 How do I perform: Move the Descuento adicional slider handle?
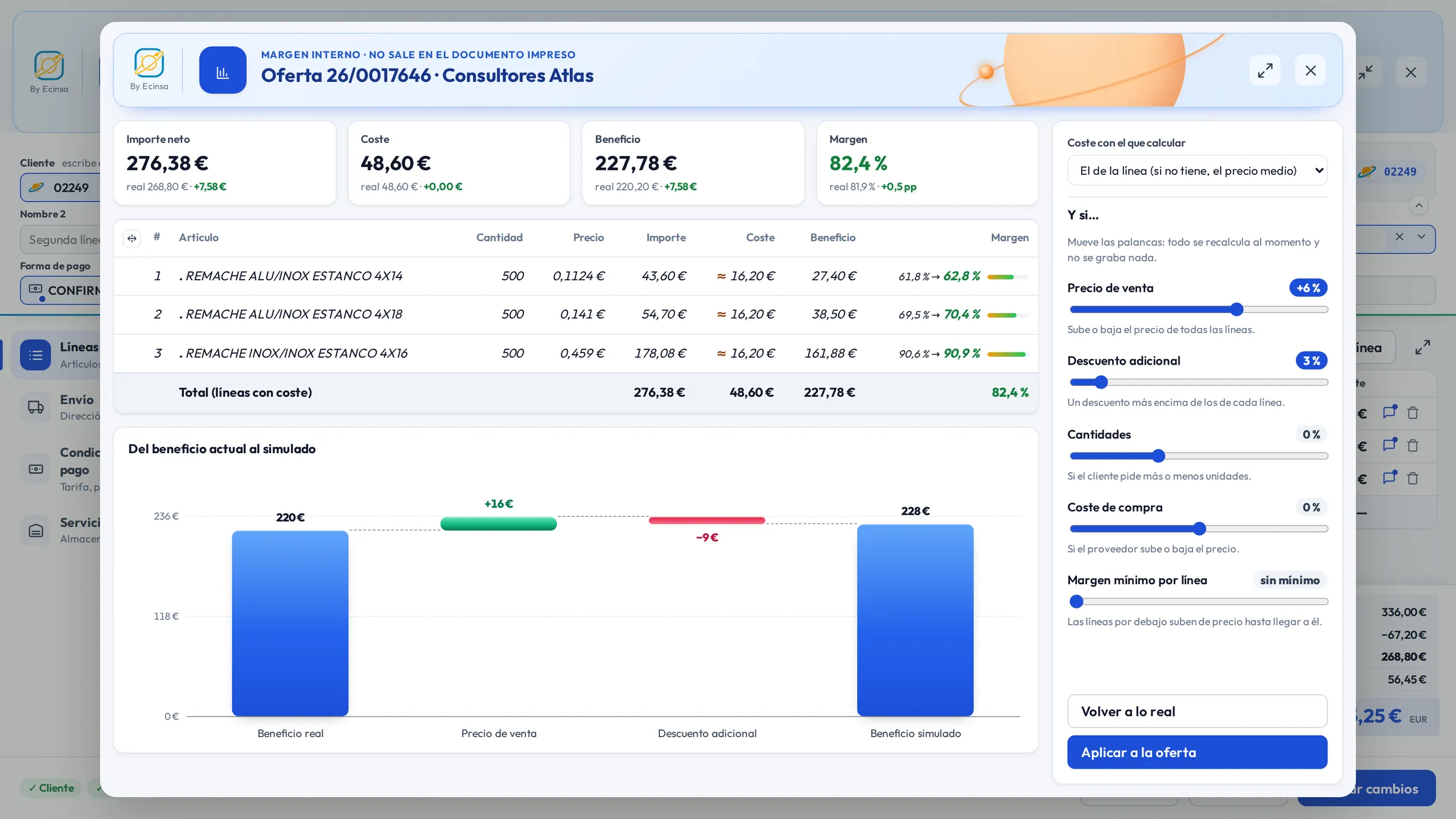(x=1101, y=382)
